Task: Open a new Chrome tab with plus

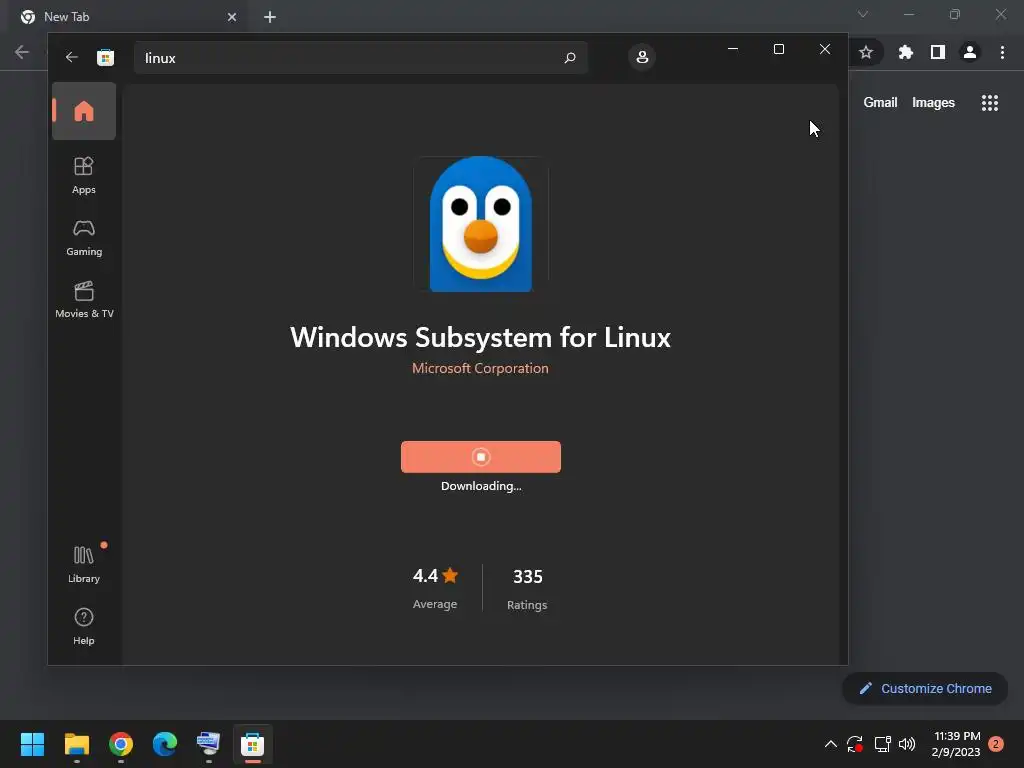Action: click(270, 17)
